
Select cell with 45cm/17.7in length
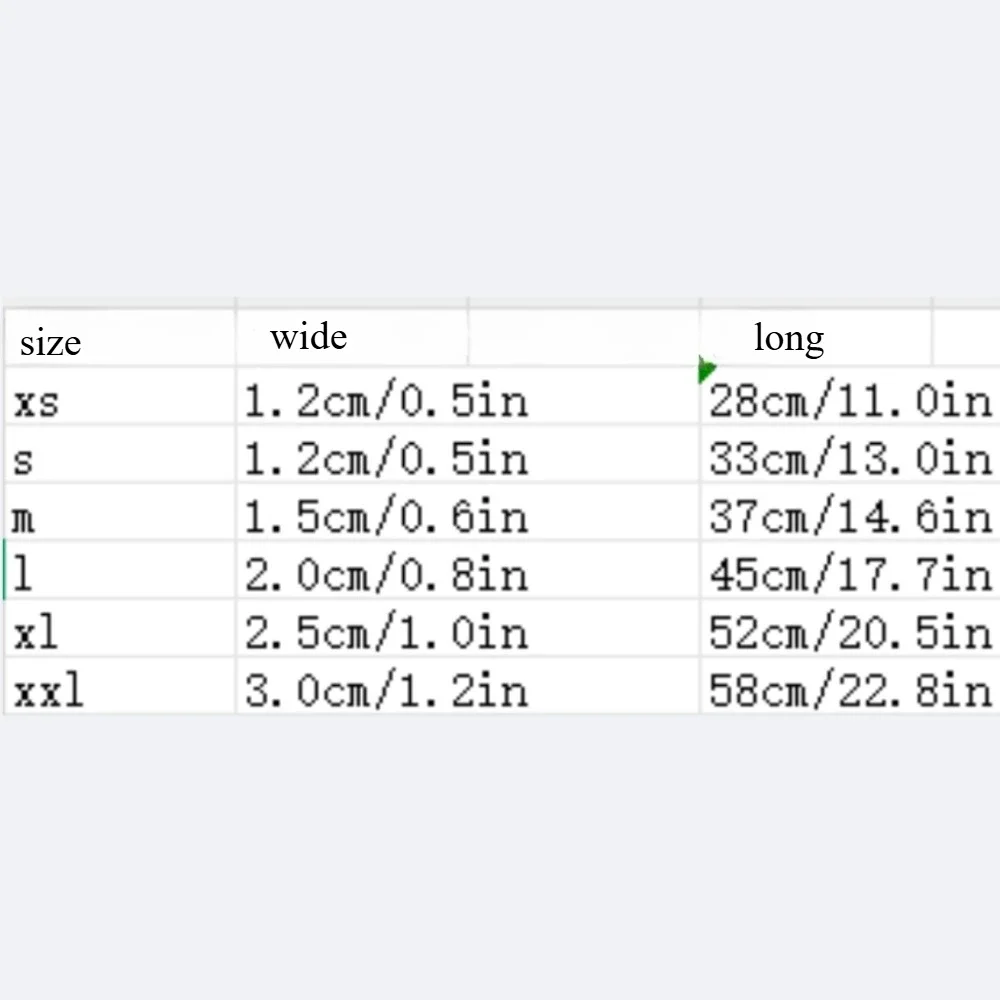850,574
